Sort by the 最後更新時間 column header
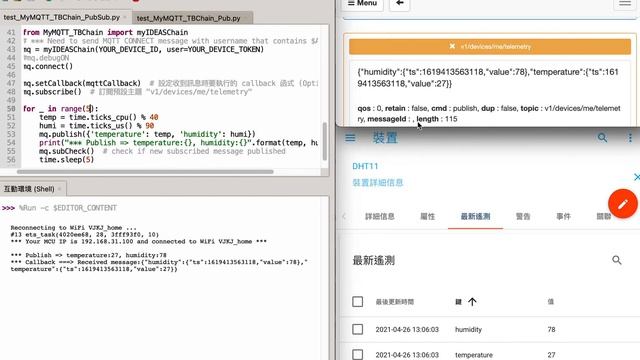 click(395, 302)
